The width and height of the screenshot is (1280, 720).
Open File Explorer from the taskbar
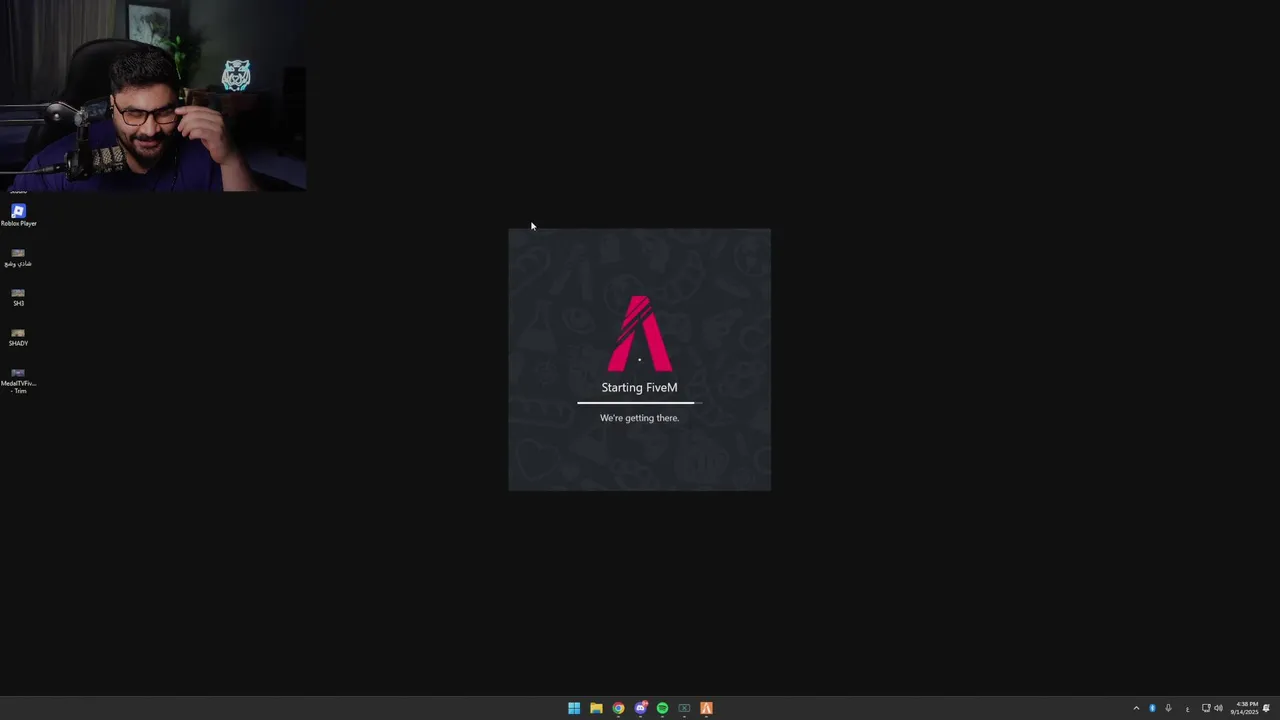click(596, 708)
